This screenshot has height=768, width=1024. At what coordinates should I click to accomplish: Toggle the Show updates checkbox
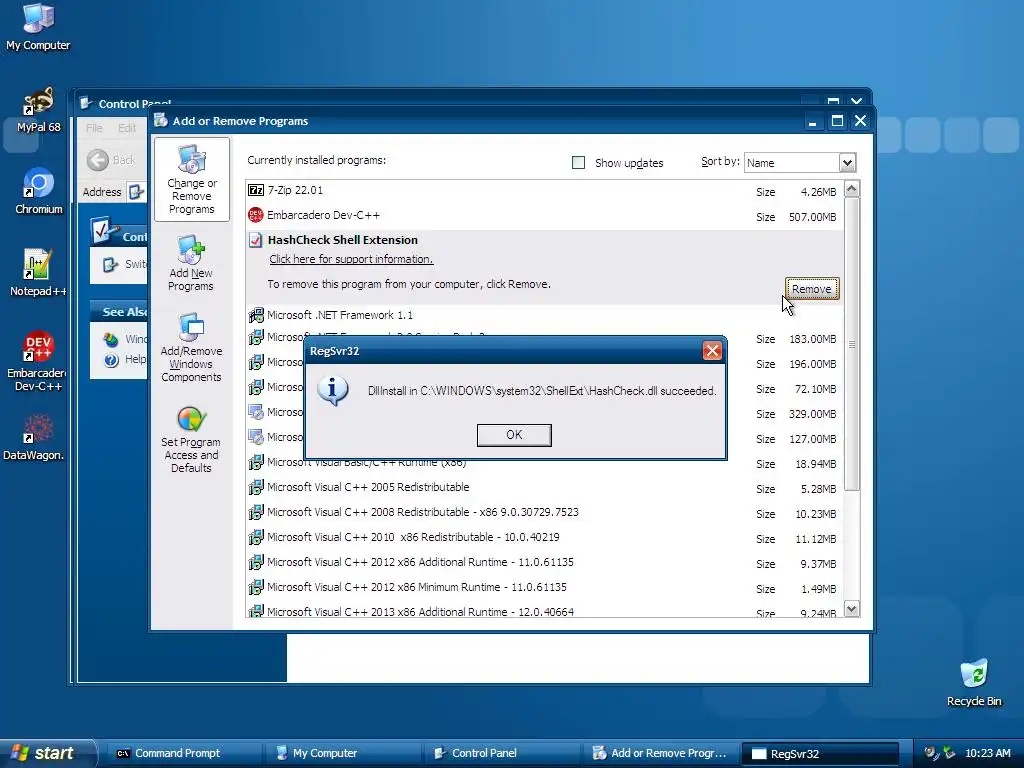(x=578, y=163)
